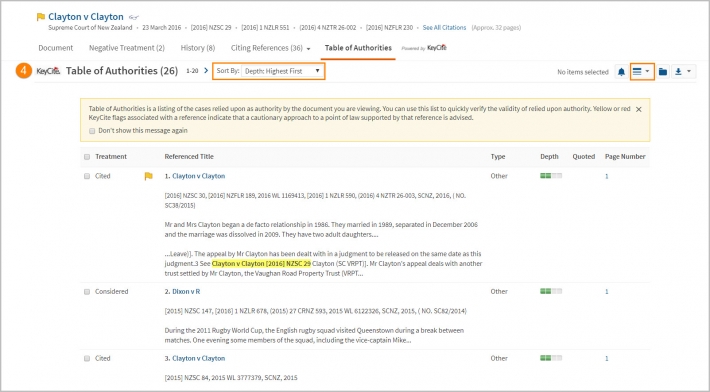
Task: Click the yellow KeyCite flag beside case title
Action: coord(41,17)
